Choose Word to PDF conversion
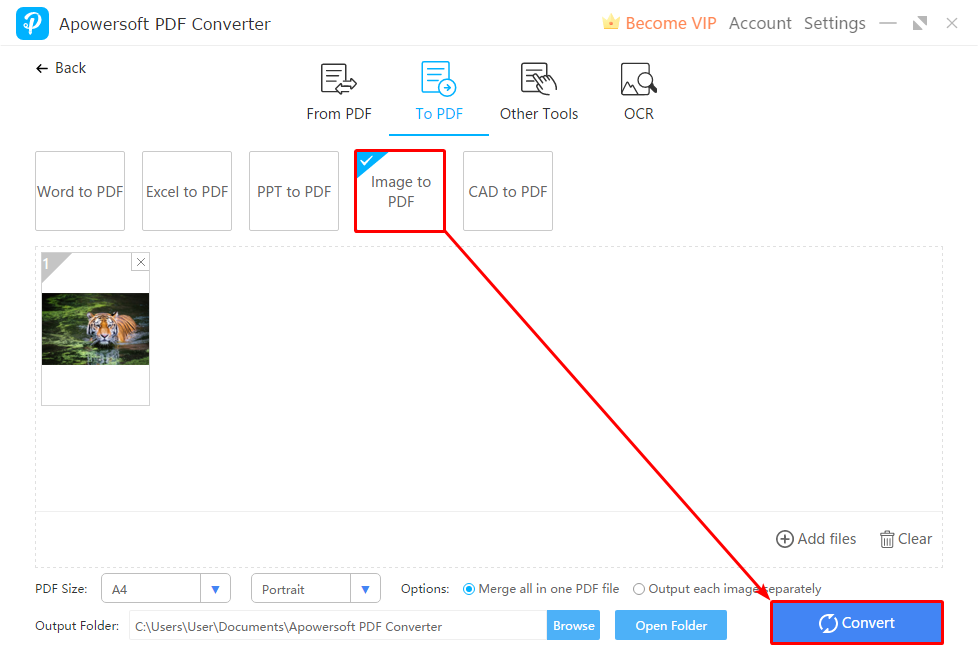978x668 pixels. 80,191
